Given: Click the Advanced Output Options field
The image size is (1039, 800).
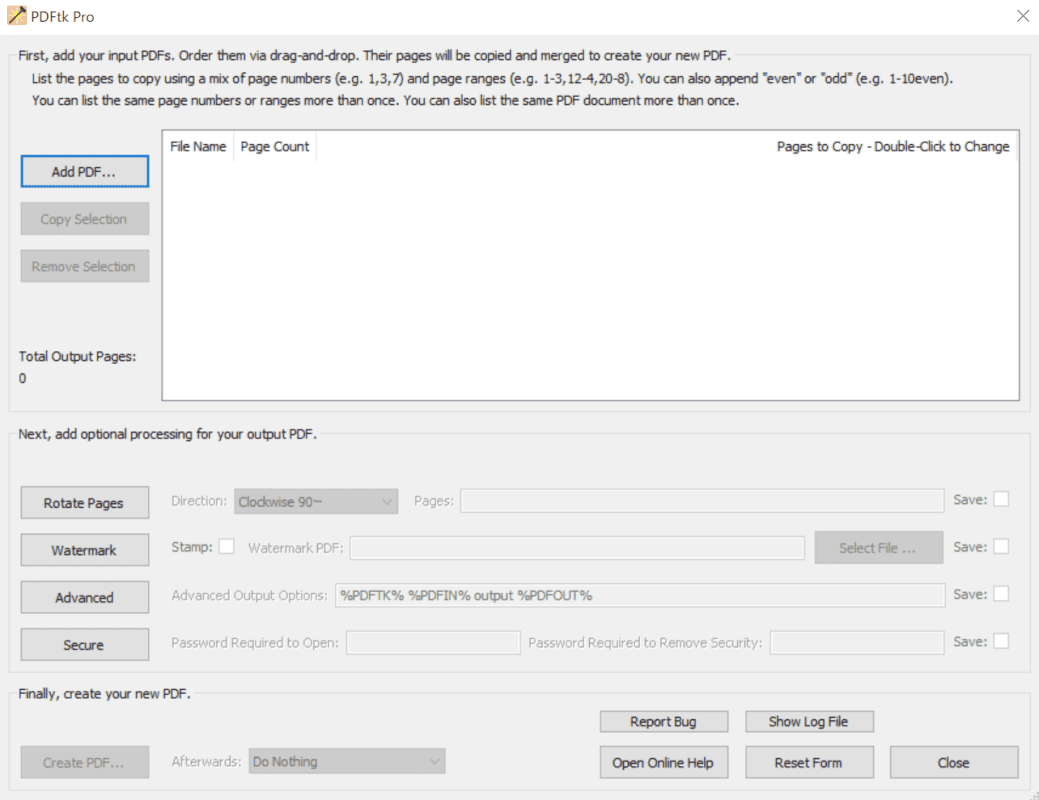Looking at the screenshot, I should tap(639, 595).
